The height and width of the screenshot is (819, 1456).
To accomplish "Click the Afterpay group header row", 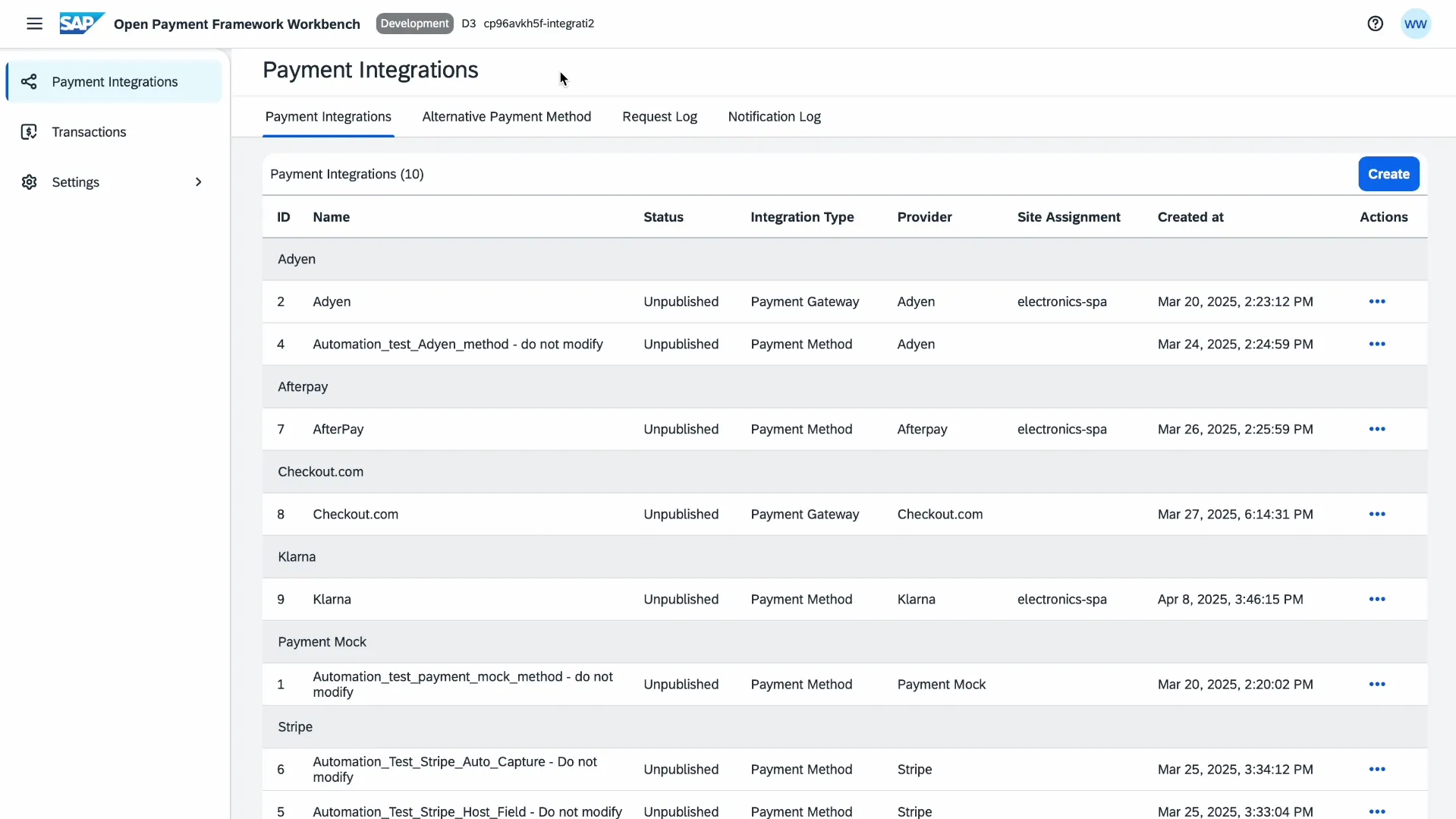I will pyautogui.click(x=844, y=387).
